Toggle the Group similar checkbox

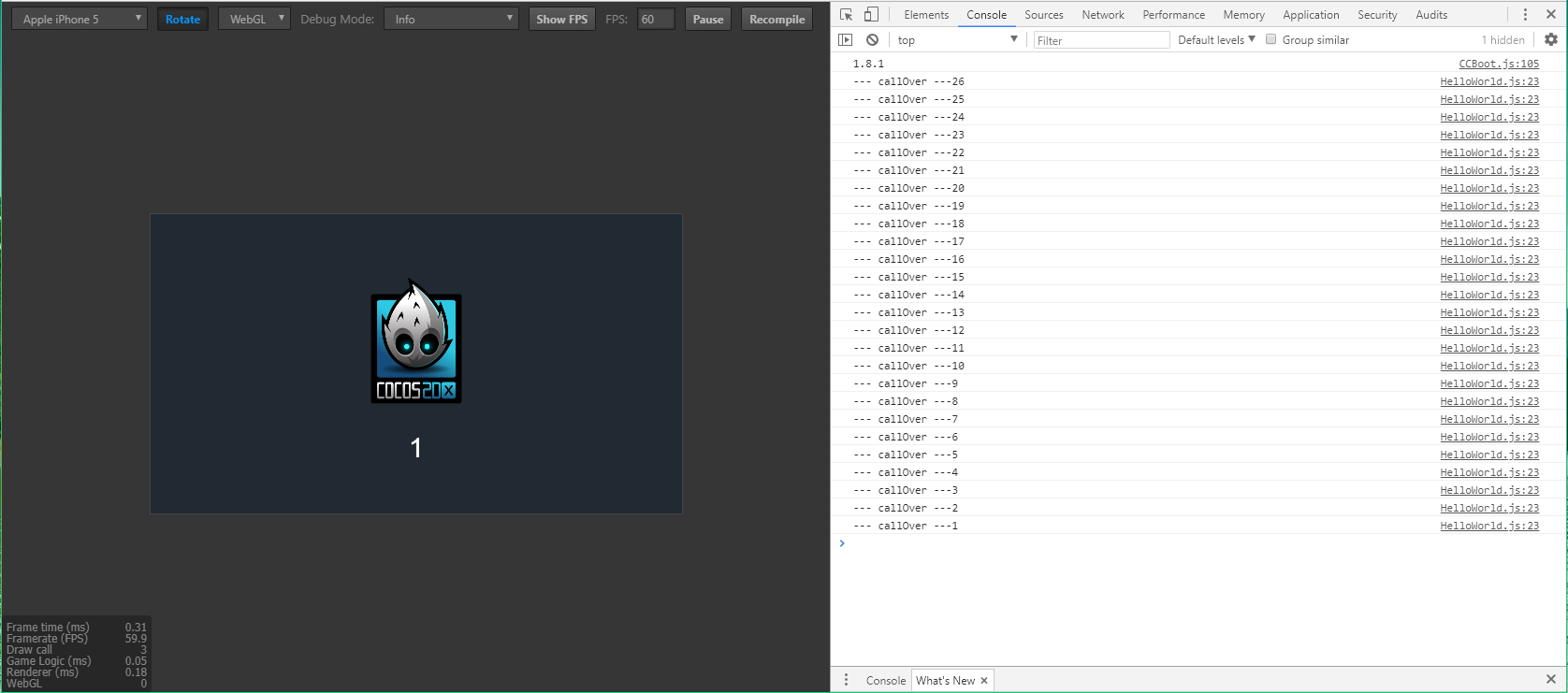tap(1271, 39)
